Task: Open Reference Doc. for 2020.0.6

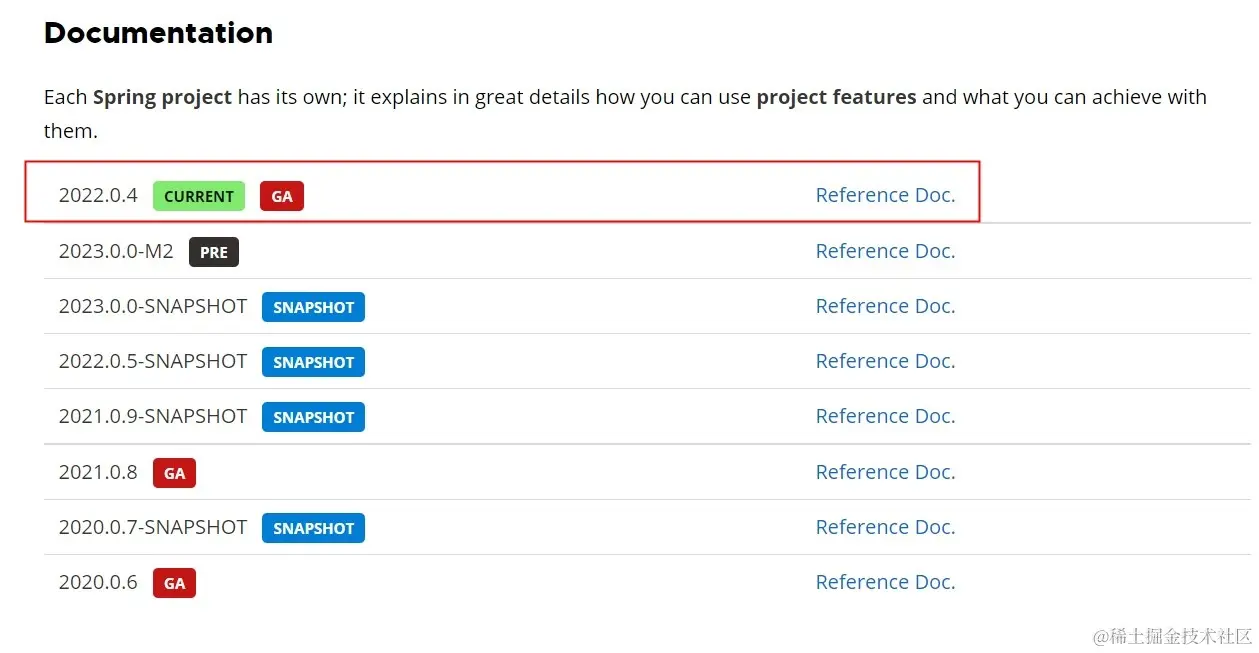Action: tap(885, 582)
